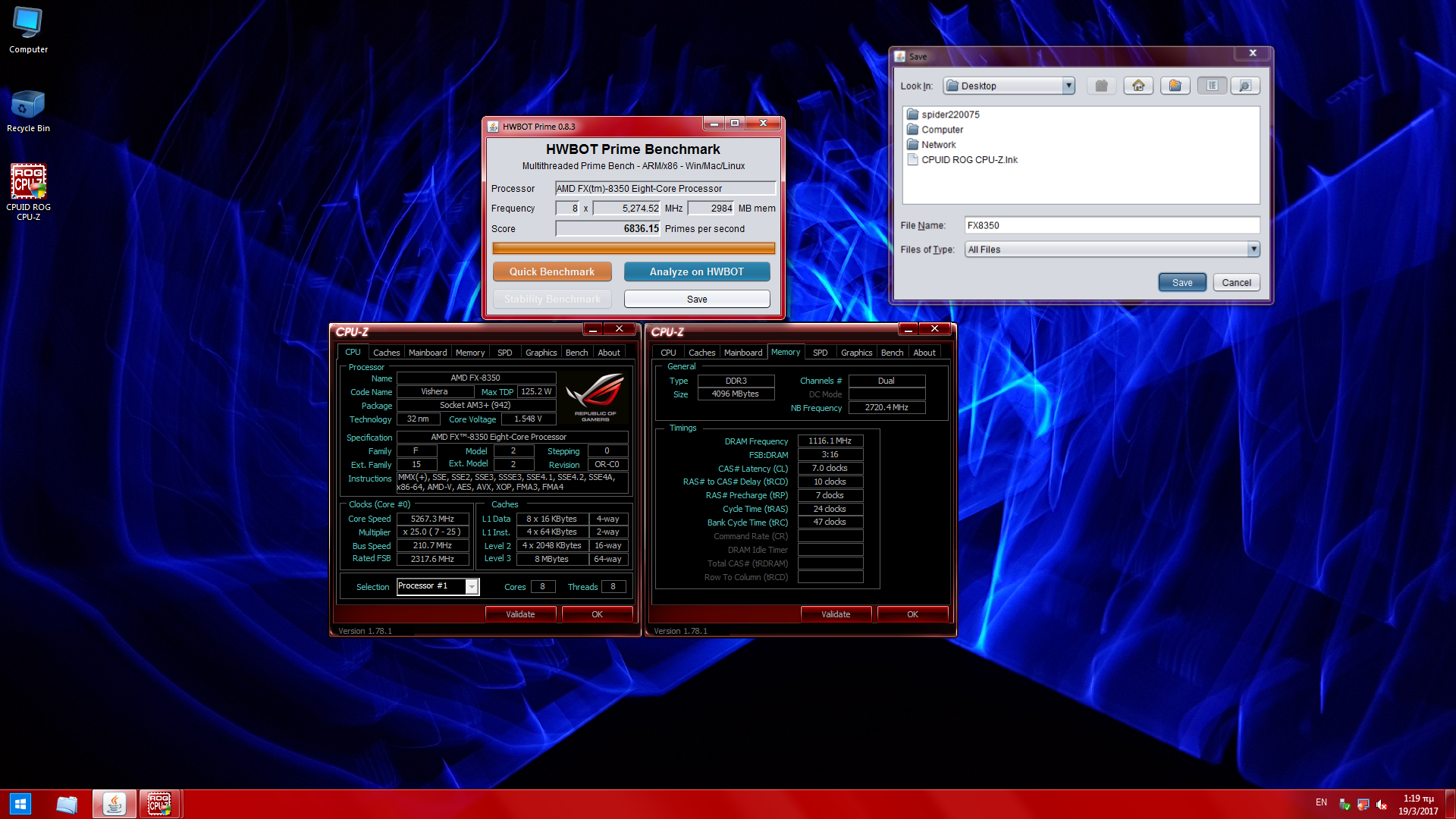
Task: Click Validate in right CPU-Z Memory window
Action: (x=836, y=614)
